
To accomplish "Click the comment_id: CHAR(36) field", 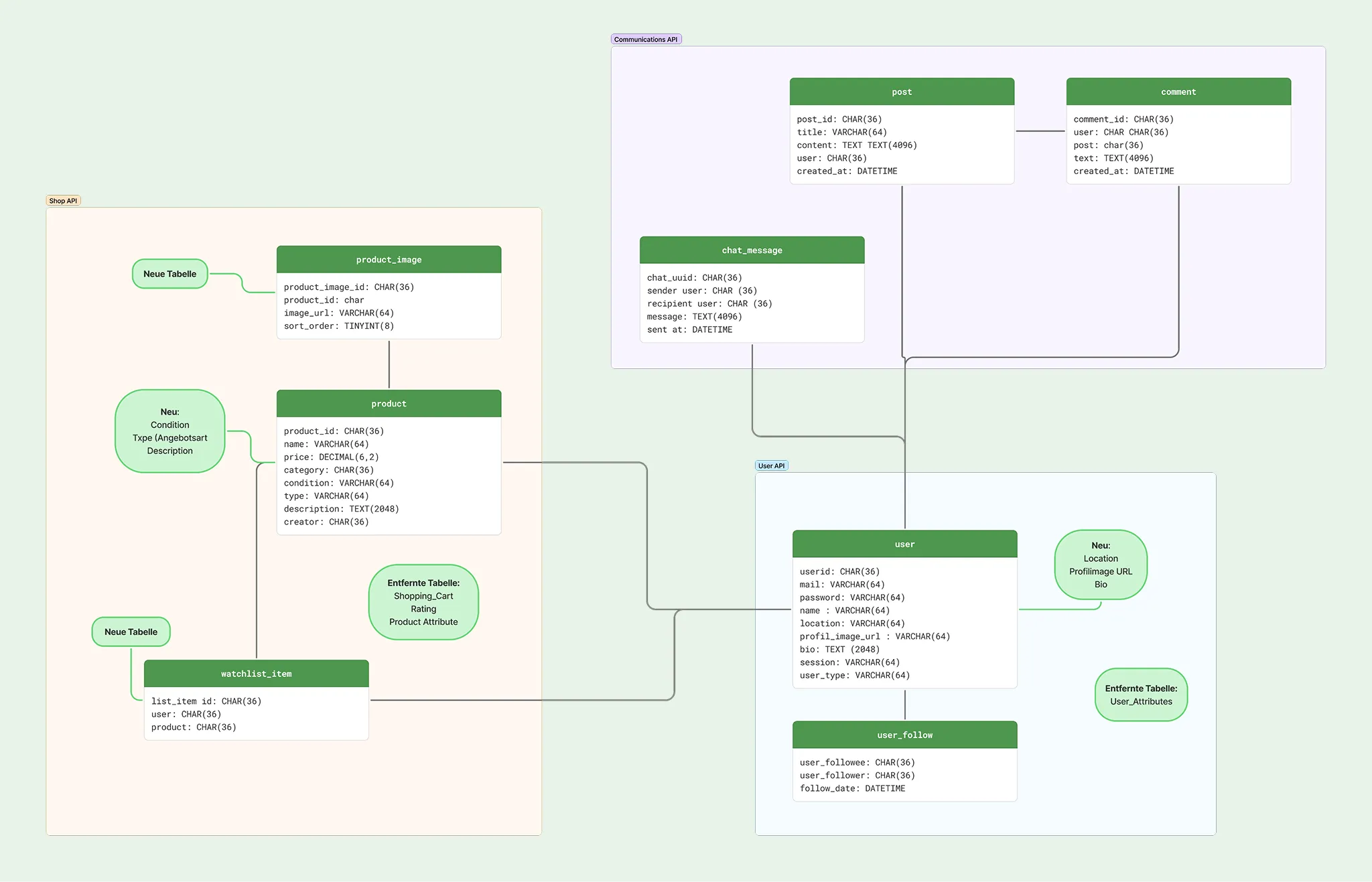I will coord(1123,119).
